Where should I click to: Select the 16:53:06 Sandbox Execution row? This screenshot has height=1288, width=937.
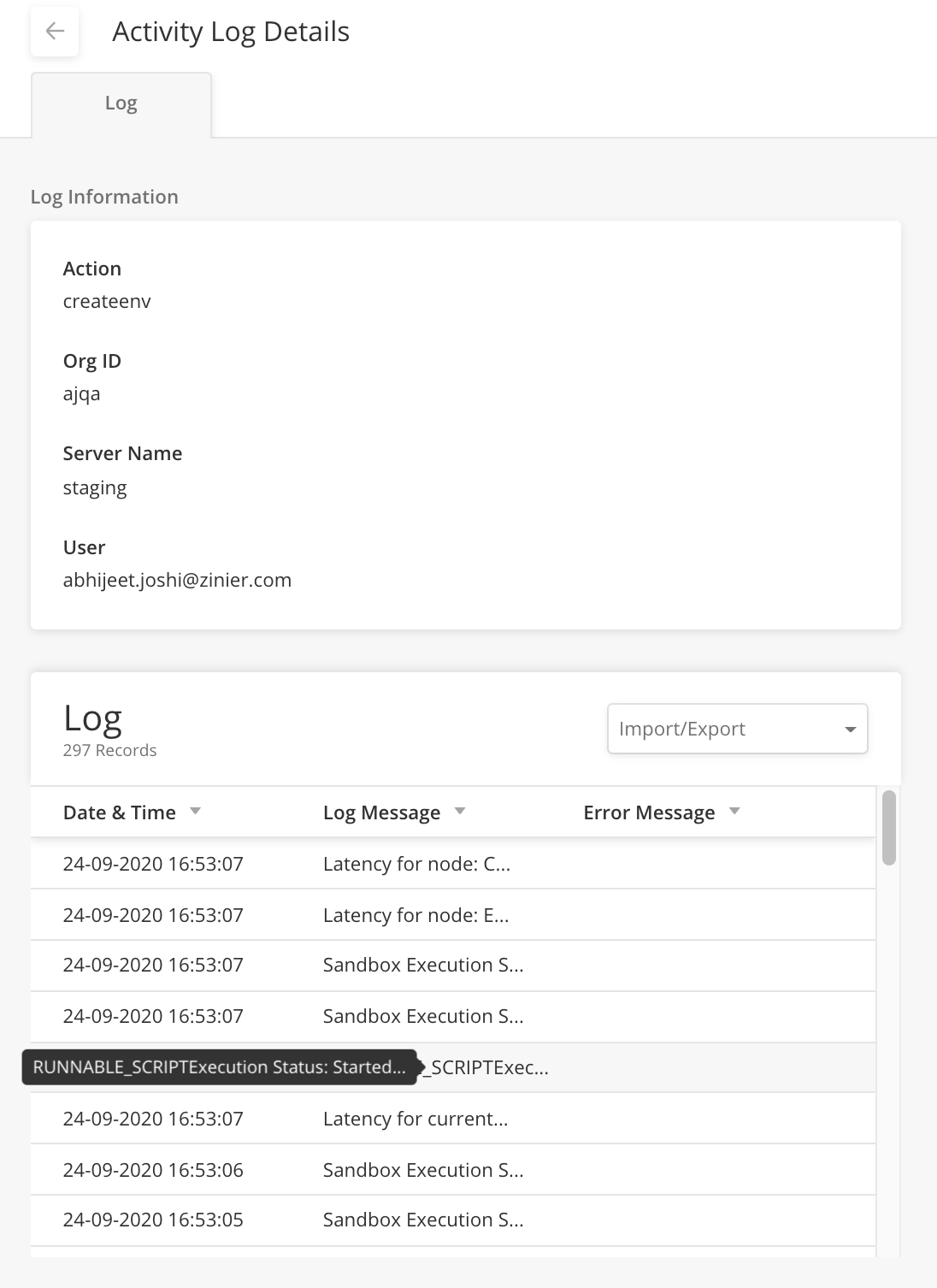point(453,1170)
